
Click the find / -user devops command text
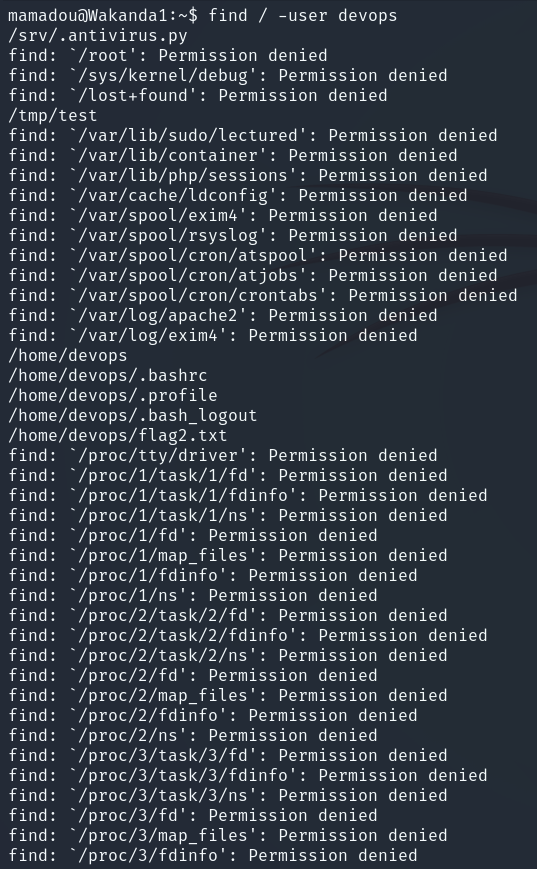pyautogui.click(x=303, y=16)
